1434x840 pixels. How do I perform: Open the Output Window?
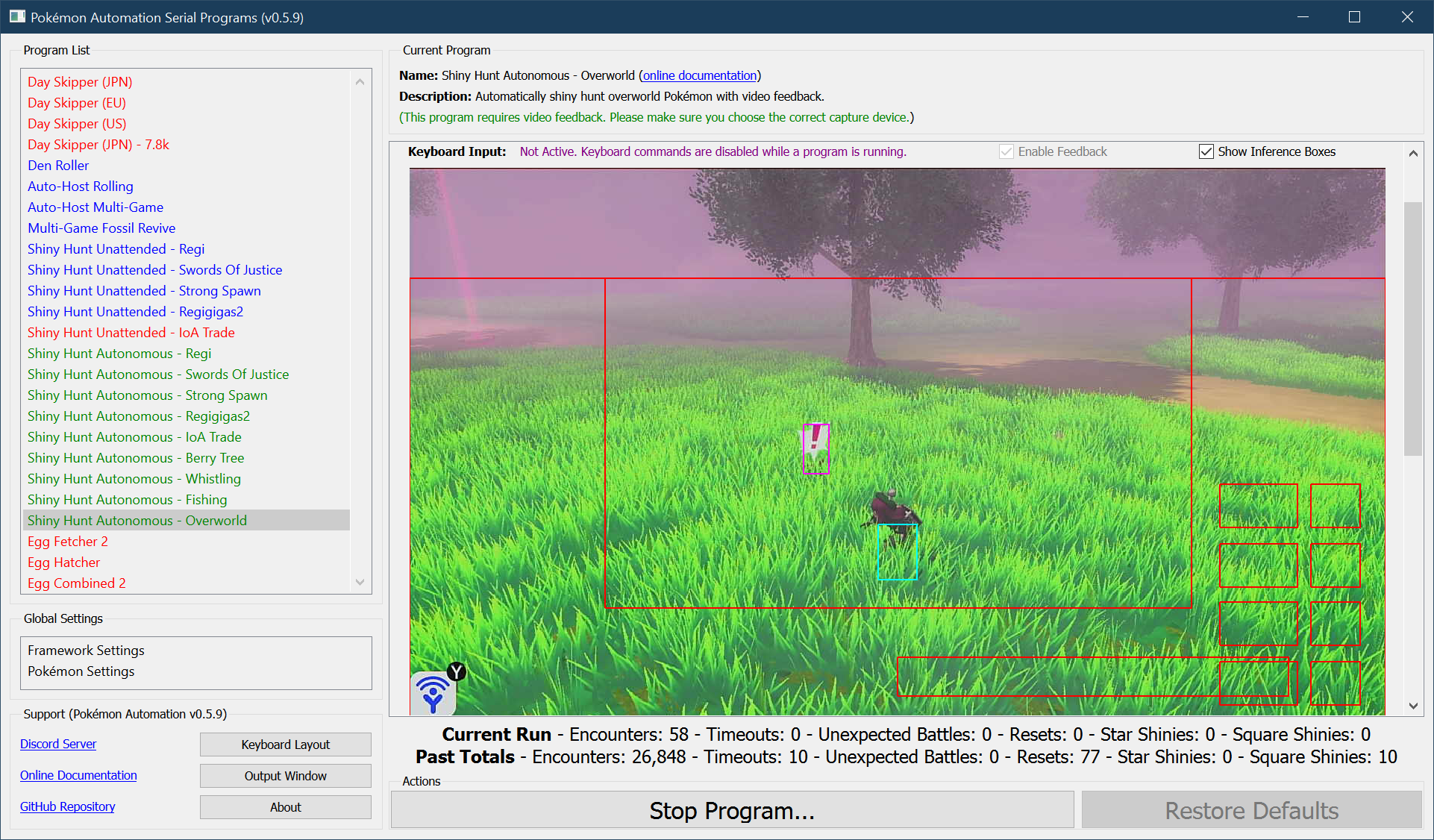point(285,776)
